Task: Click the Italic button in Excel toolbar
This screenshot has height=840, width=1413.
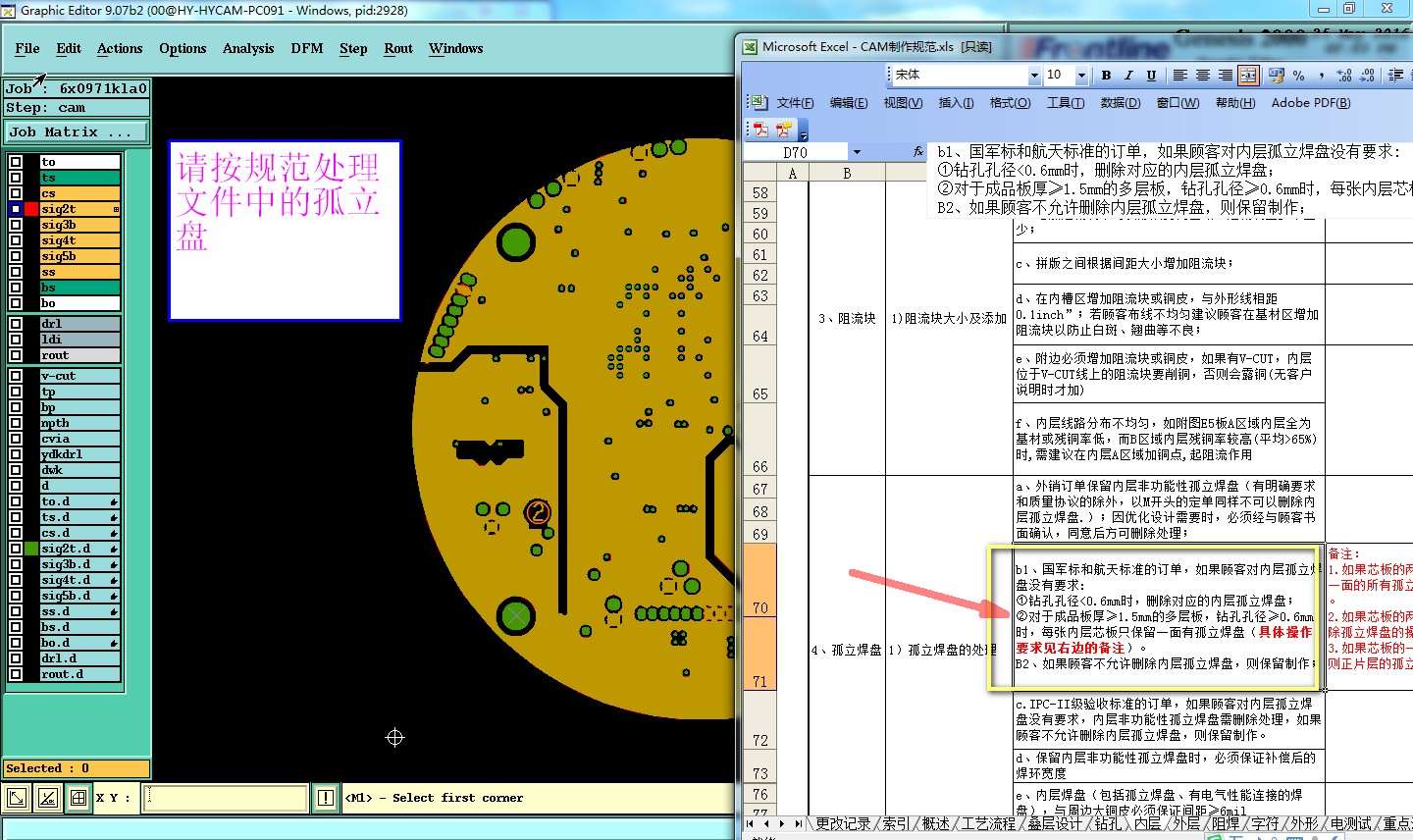Action: [1128, 76]
